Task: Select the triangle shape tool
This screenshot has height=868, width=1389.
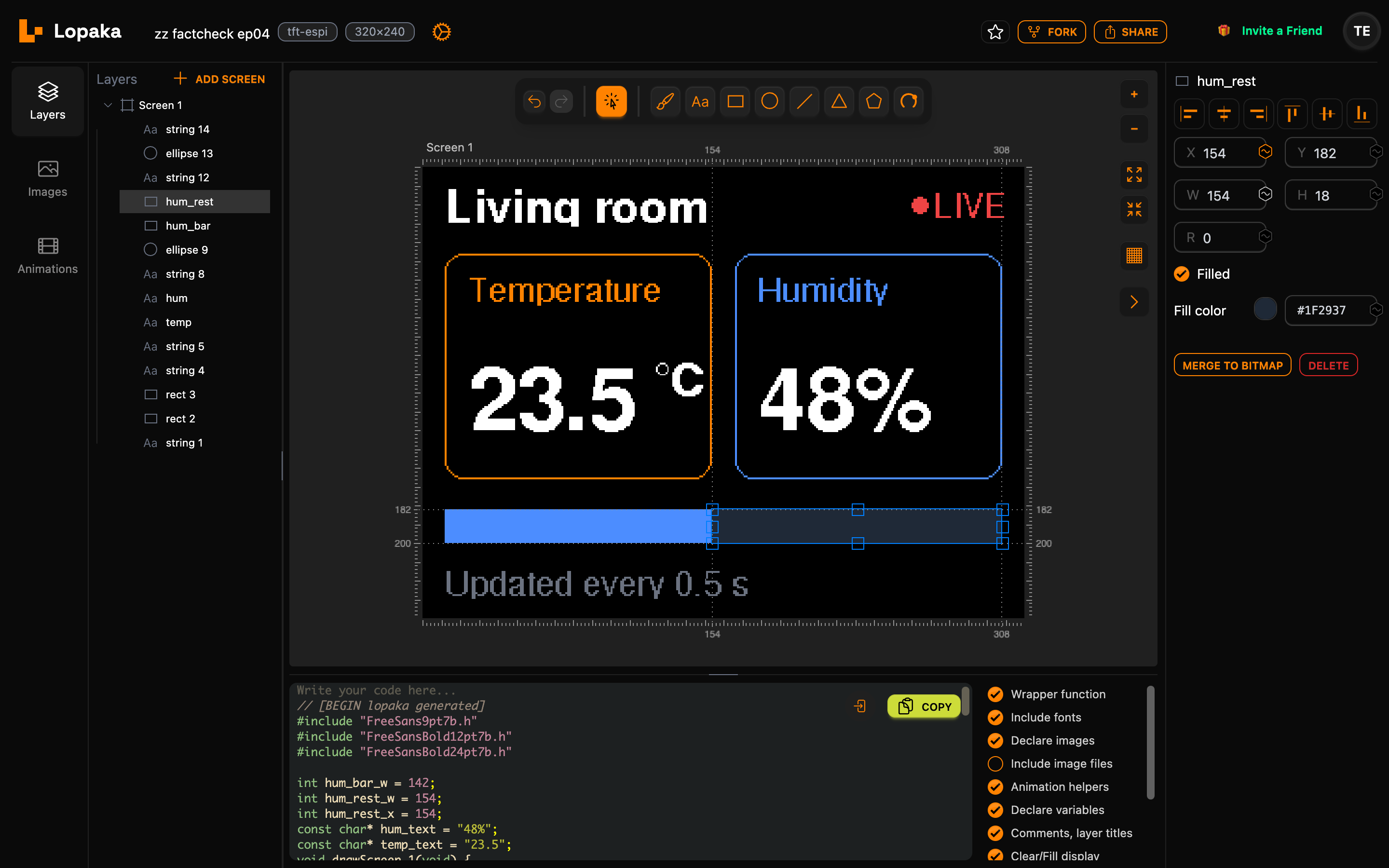Action: pyautogui.click(x=839, y=102)
